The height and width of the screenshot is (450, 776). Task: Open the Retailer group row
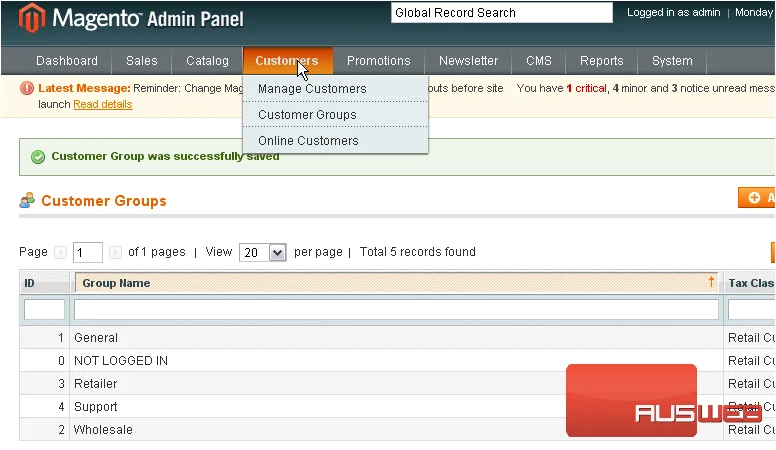pyautogui.click(x=397, y=384)
